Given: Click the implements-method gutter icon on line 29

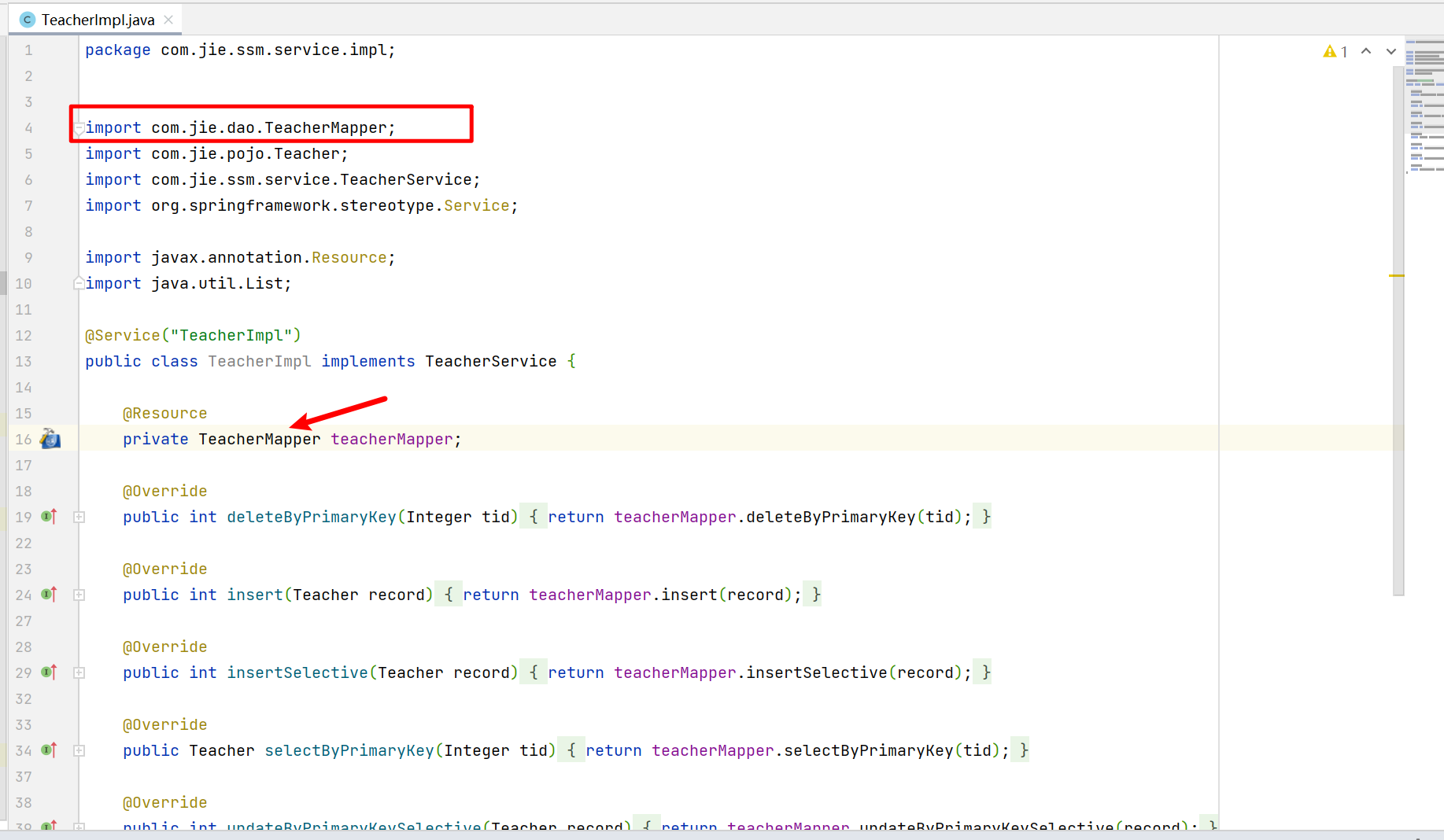Looking at the screenshot, I should tap(49, 672).
